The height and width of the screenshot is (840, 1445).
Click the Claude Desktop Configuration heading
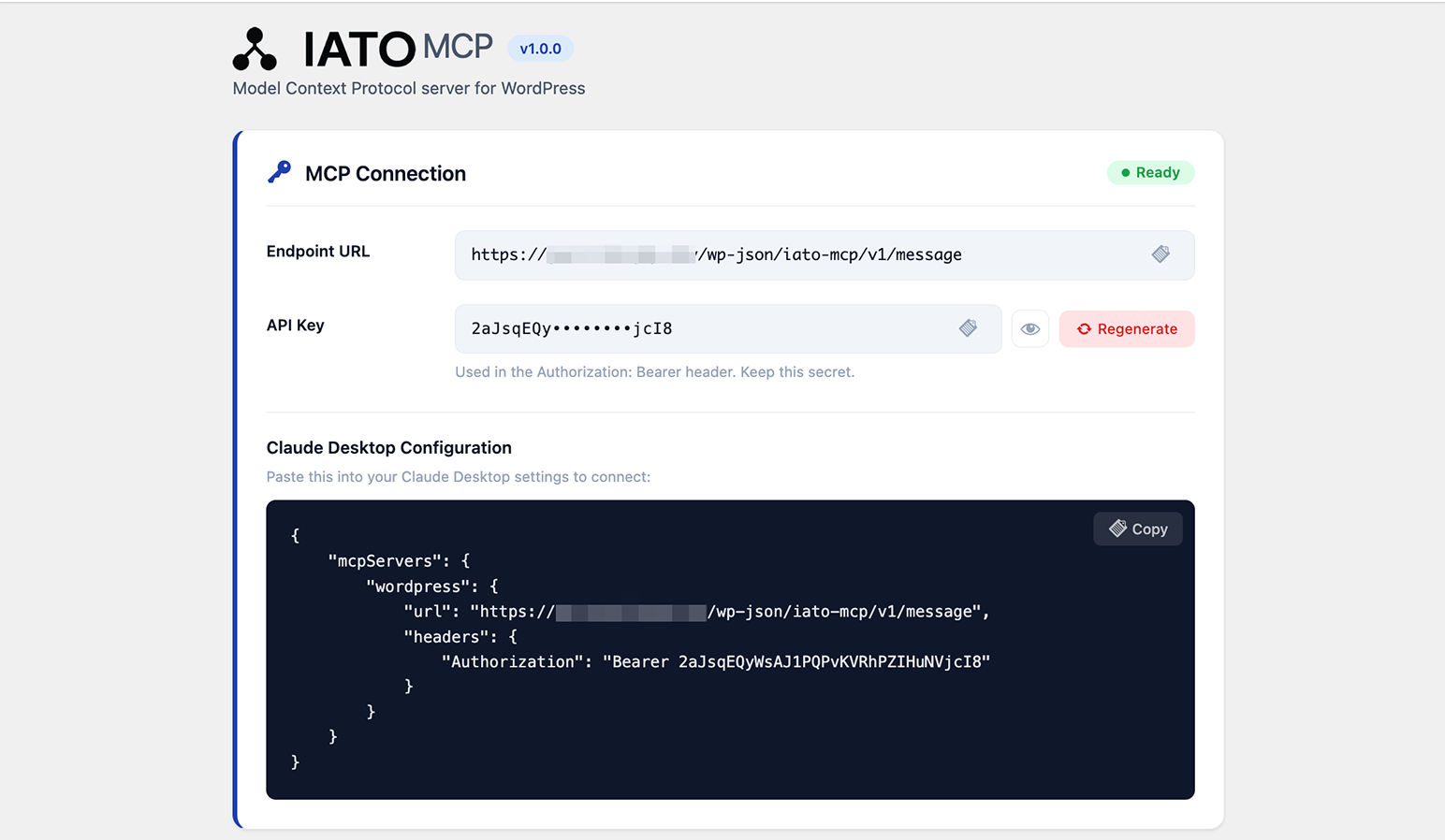pyautogui.click(x=389, y=447)
